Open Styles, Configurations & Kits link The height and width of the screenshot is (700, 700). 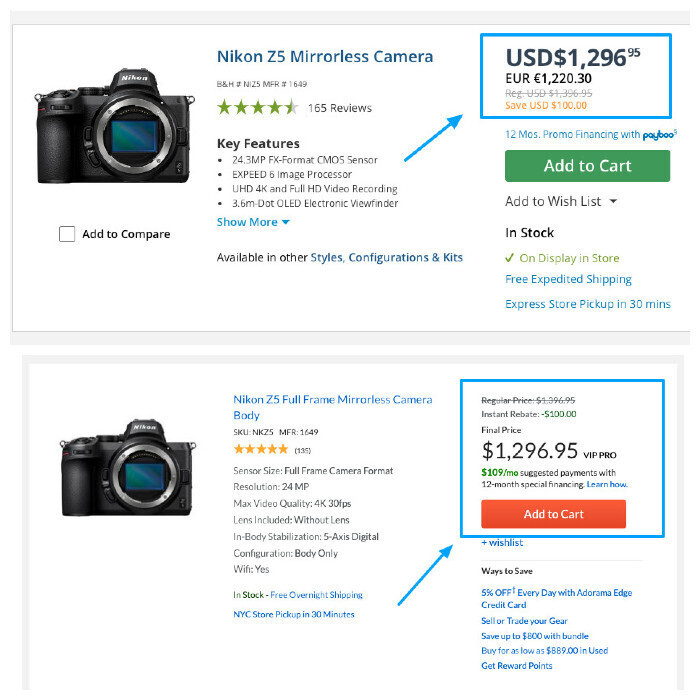point(386,257)
